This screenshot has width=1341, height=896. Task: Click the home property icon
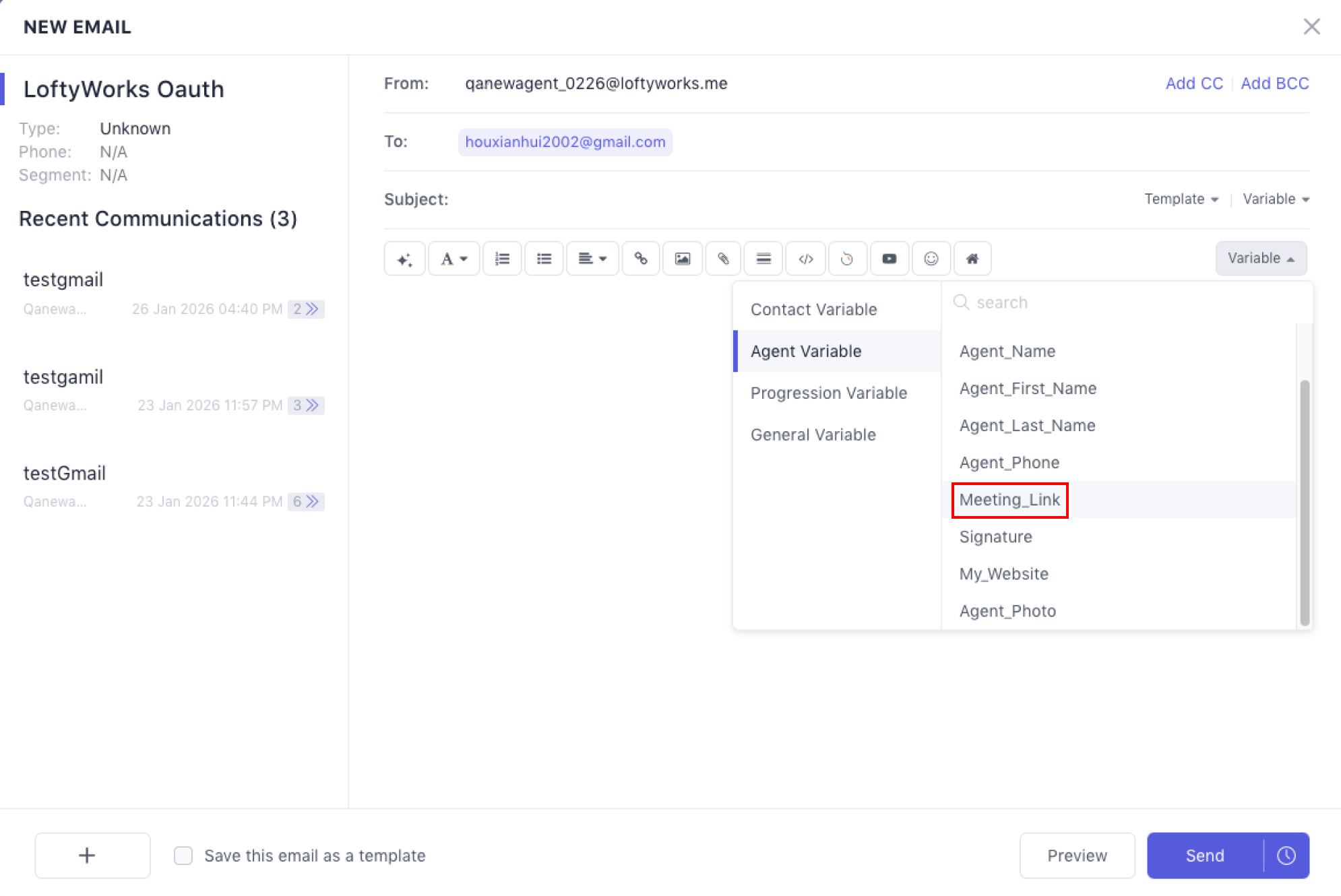pyautogui.click(x=972, y=259)
